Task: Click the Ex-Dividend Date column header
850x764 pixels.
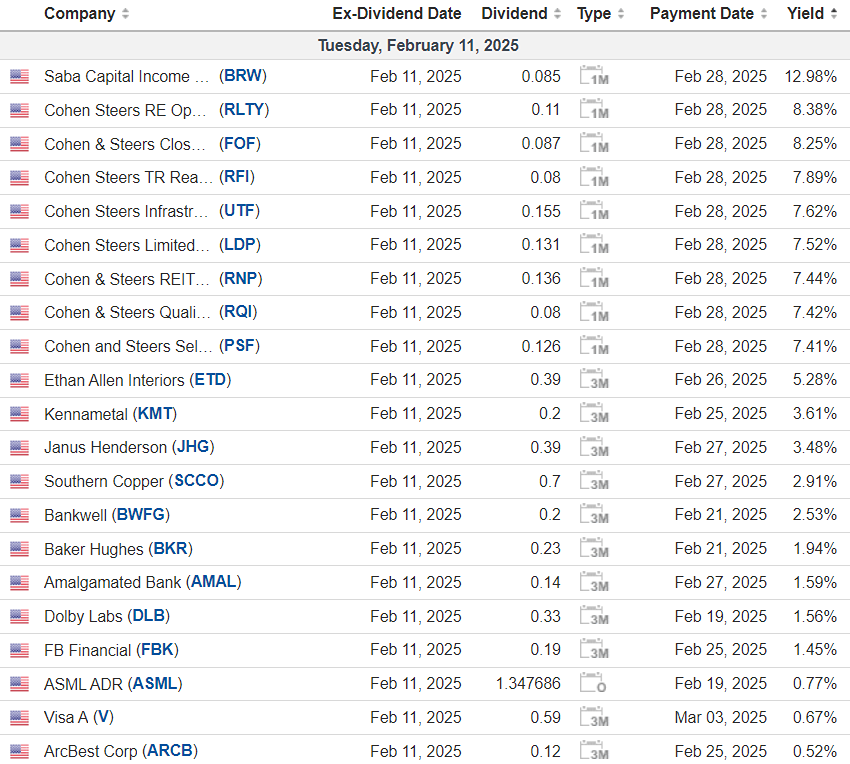Action: 397,14
